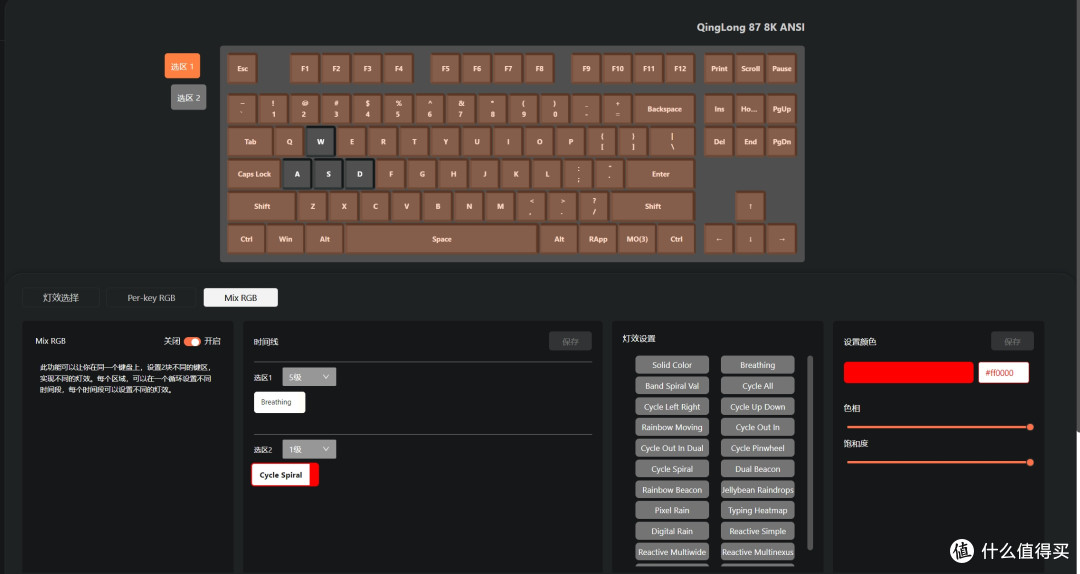Choose Reactive Multinexus effect
This screenshot has height=574, width=1080.
[x=757, y=552]
